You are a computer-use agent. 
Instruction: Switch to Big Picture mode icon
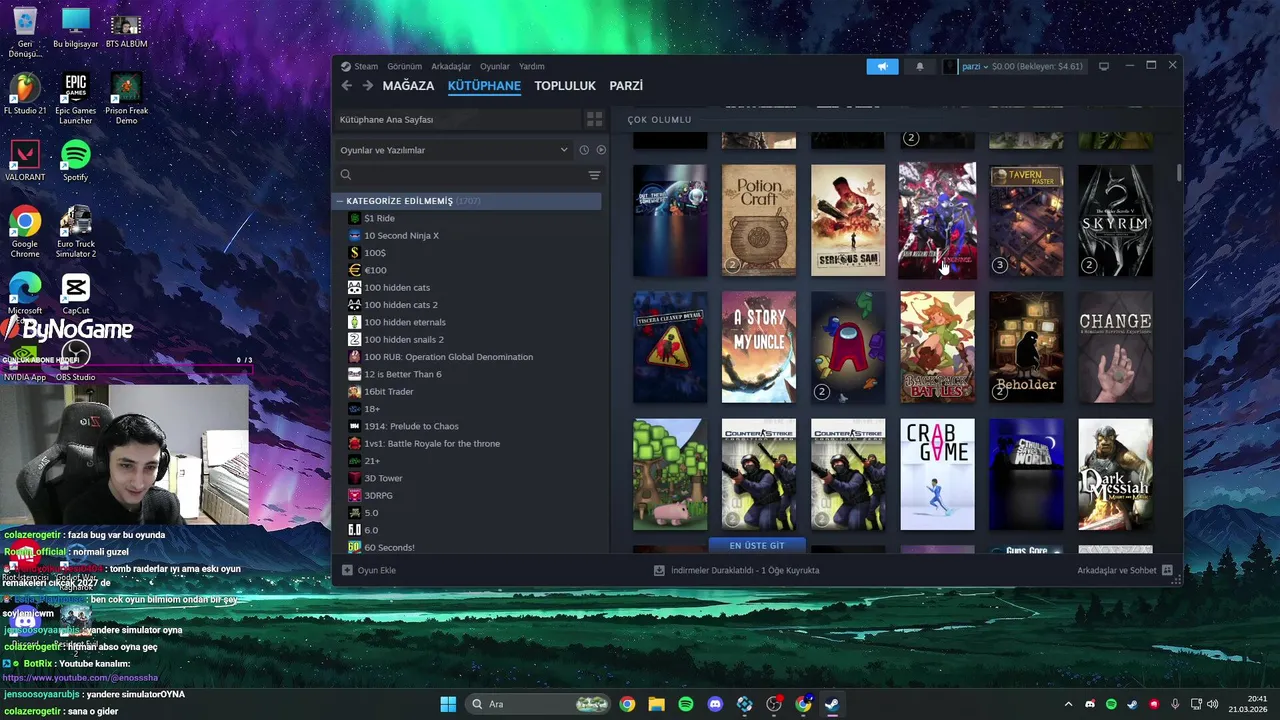[1104, 66]
